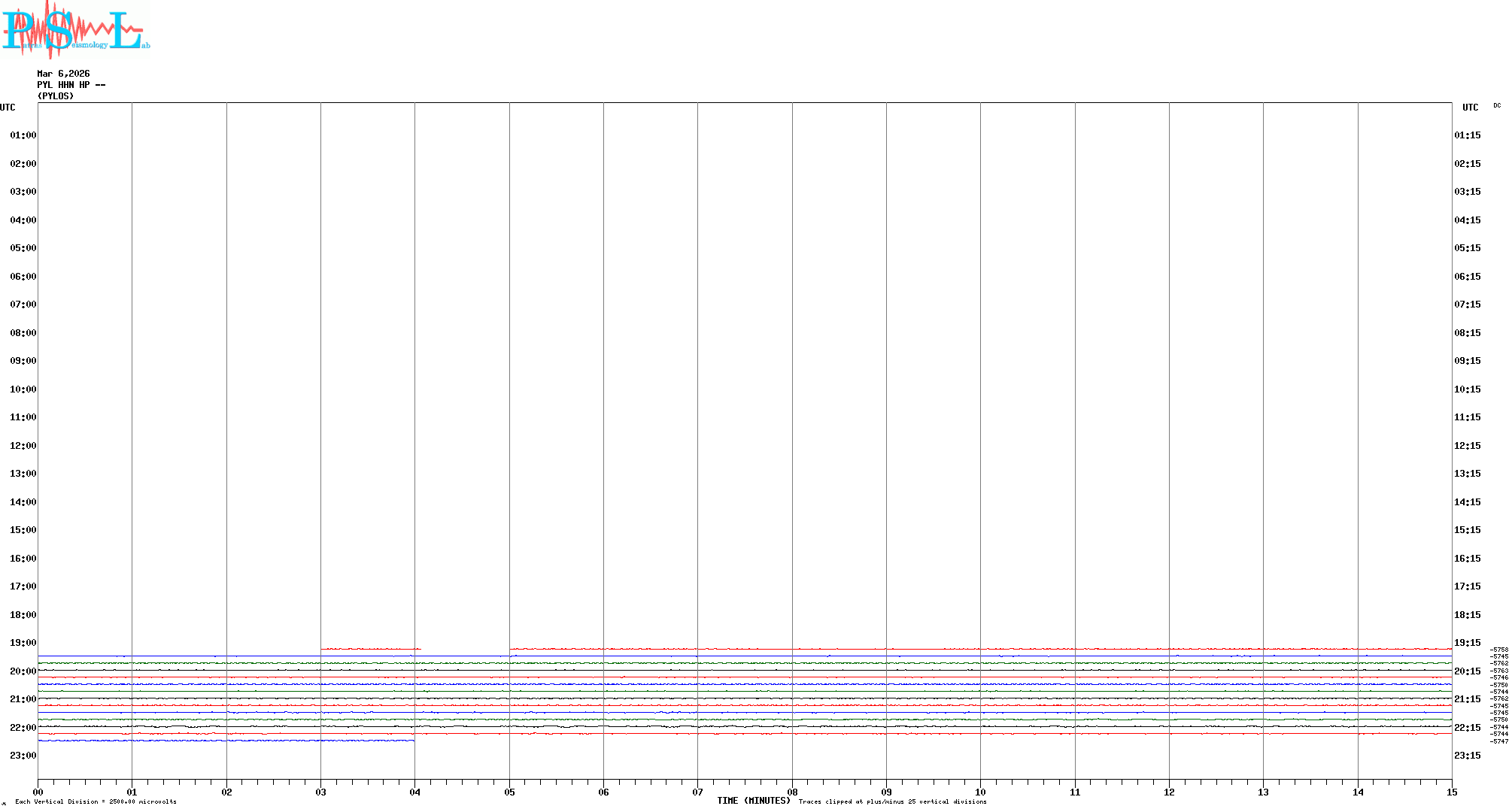This screenshot has height=812, width=1512.
Task: Click the 12:00 hour label on left axis
Action: point(23,446)
